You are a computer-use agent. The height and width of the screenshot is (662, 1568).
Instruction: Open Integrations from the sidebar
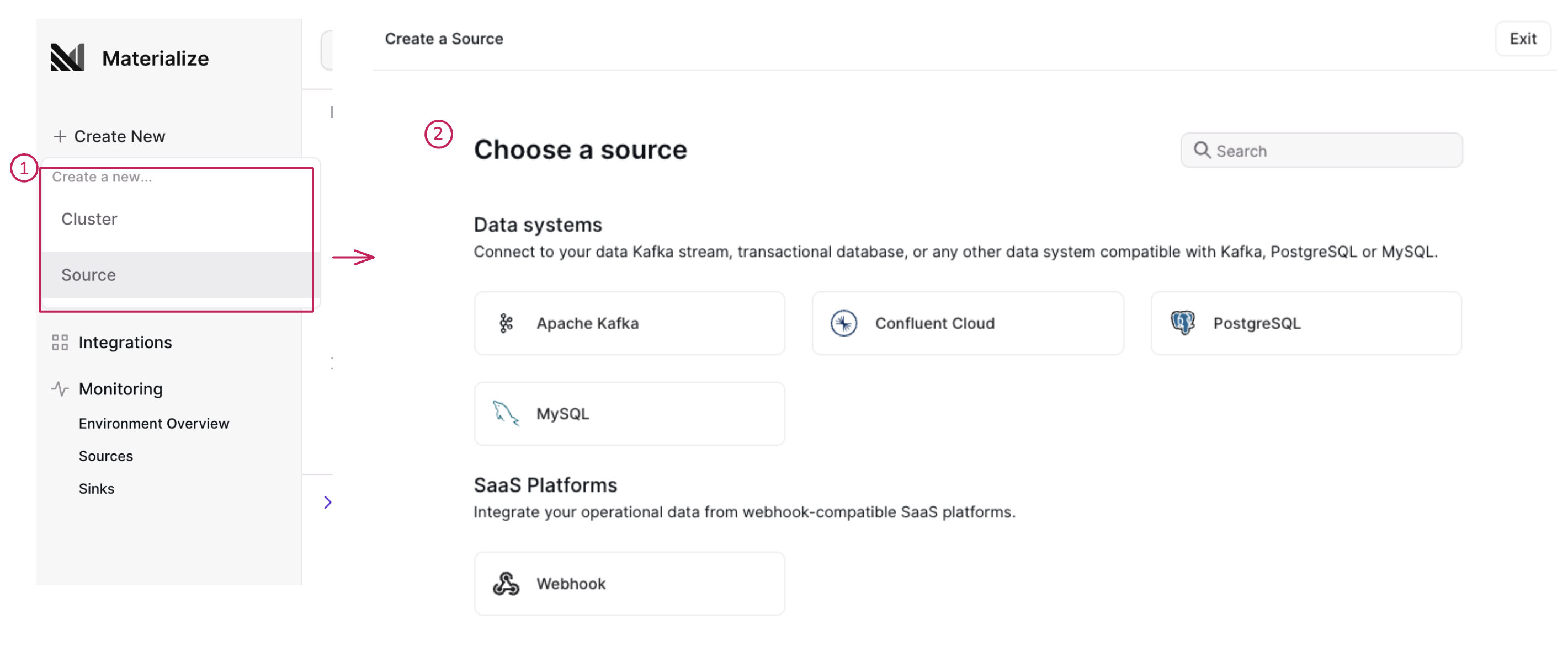pos(125,342)
